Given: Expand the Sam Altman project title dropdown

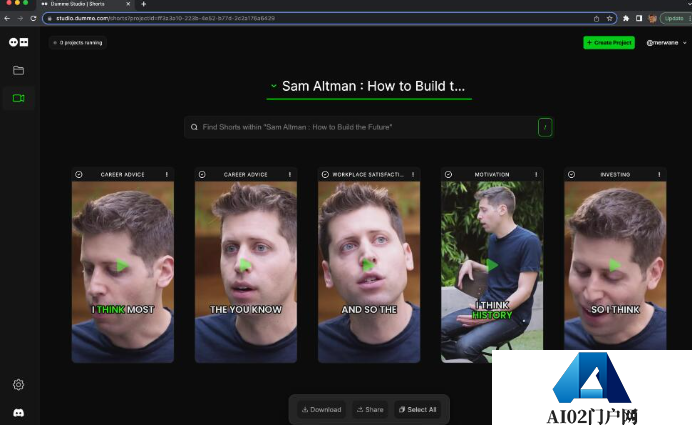Looking at the screenshot, I should [274, 86].
